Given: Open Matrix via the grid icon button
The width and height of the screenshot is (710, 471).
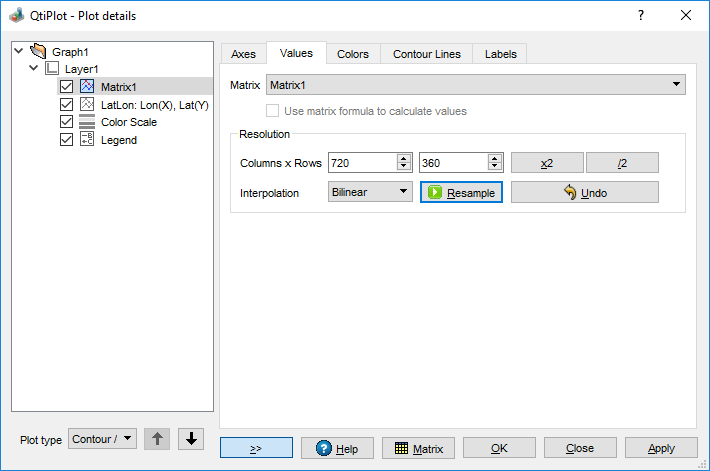Looking at the screenshot, I should [418, 448].
